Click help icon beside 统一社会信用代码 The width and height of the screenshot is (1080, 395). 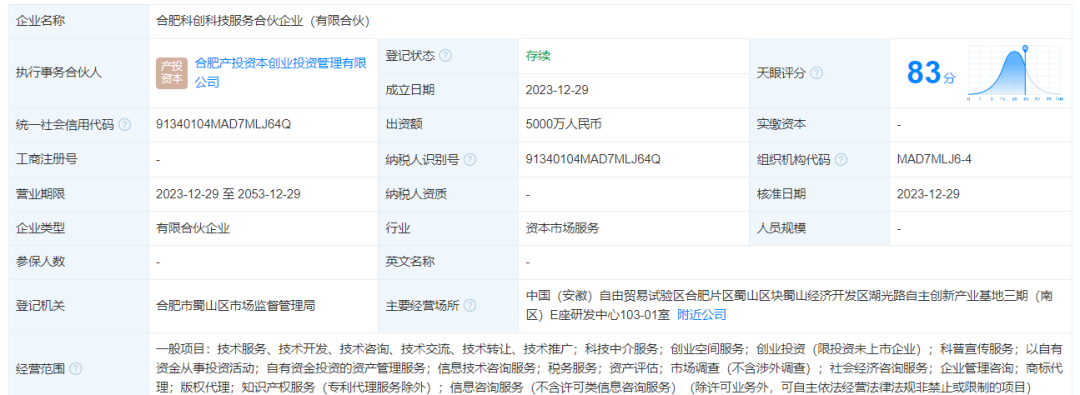(x=125, y=125)
